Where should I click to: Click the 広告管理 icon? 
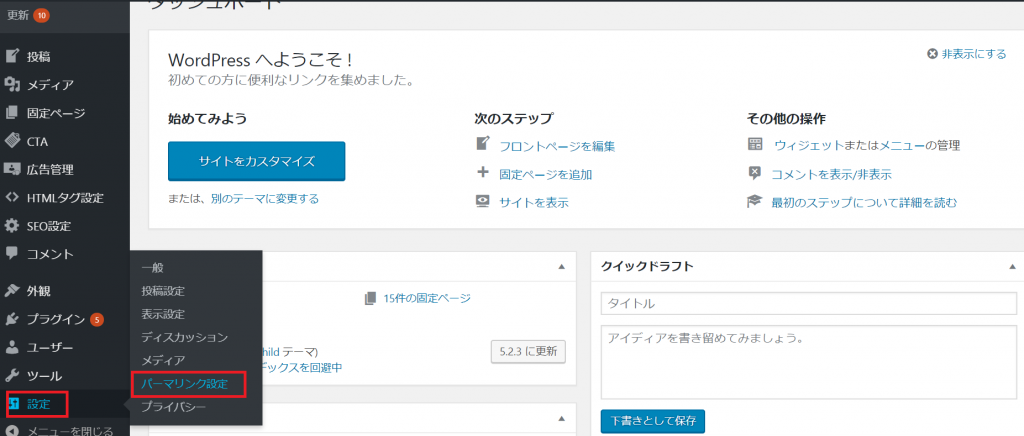click(x=12, y=169)
